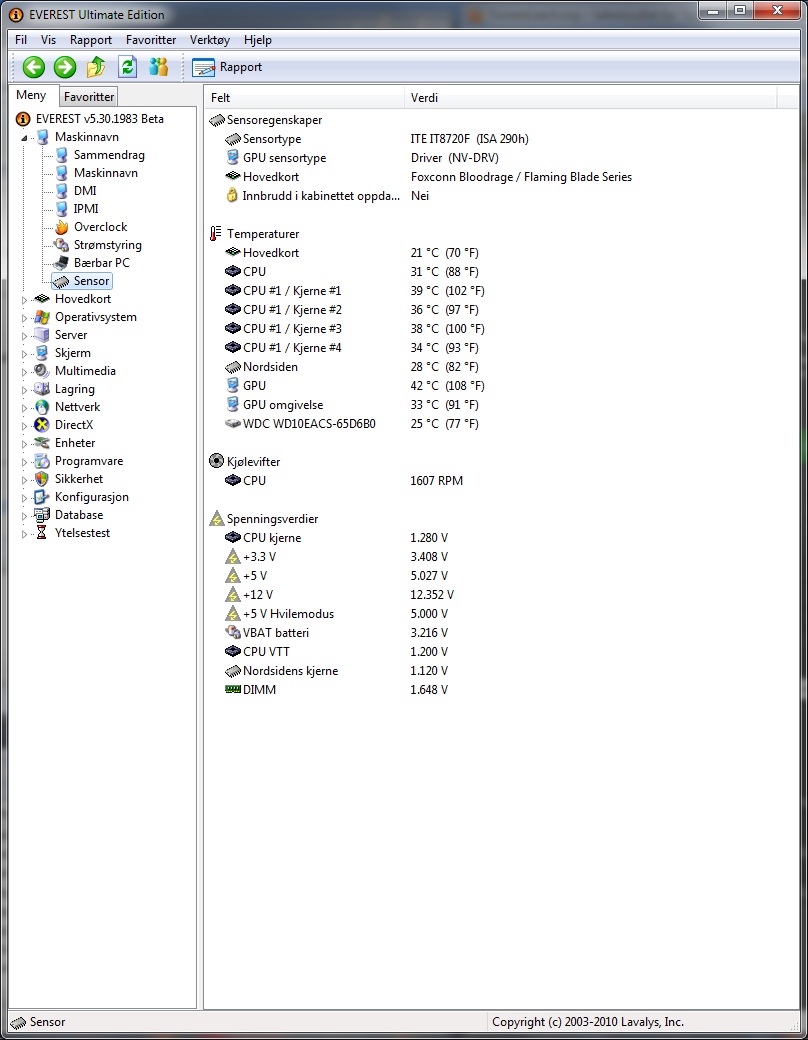Click the Temperaturer thermometer icon
The width and height of the screenshot is (808, 1040).
click(216, 233)
